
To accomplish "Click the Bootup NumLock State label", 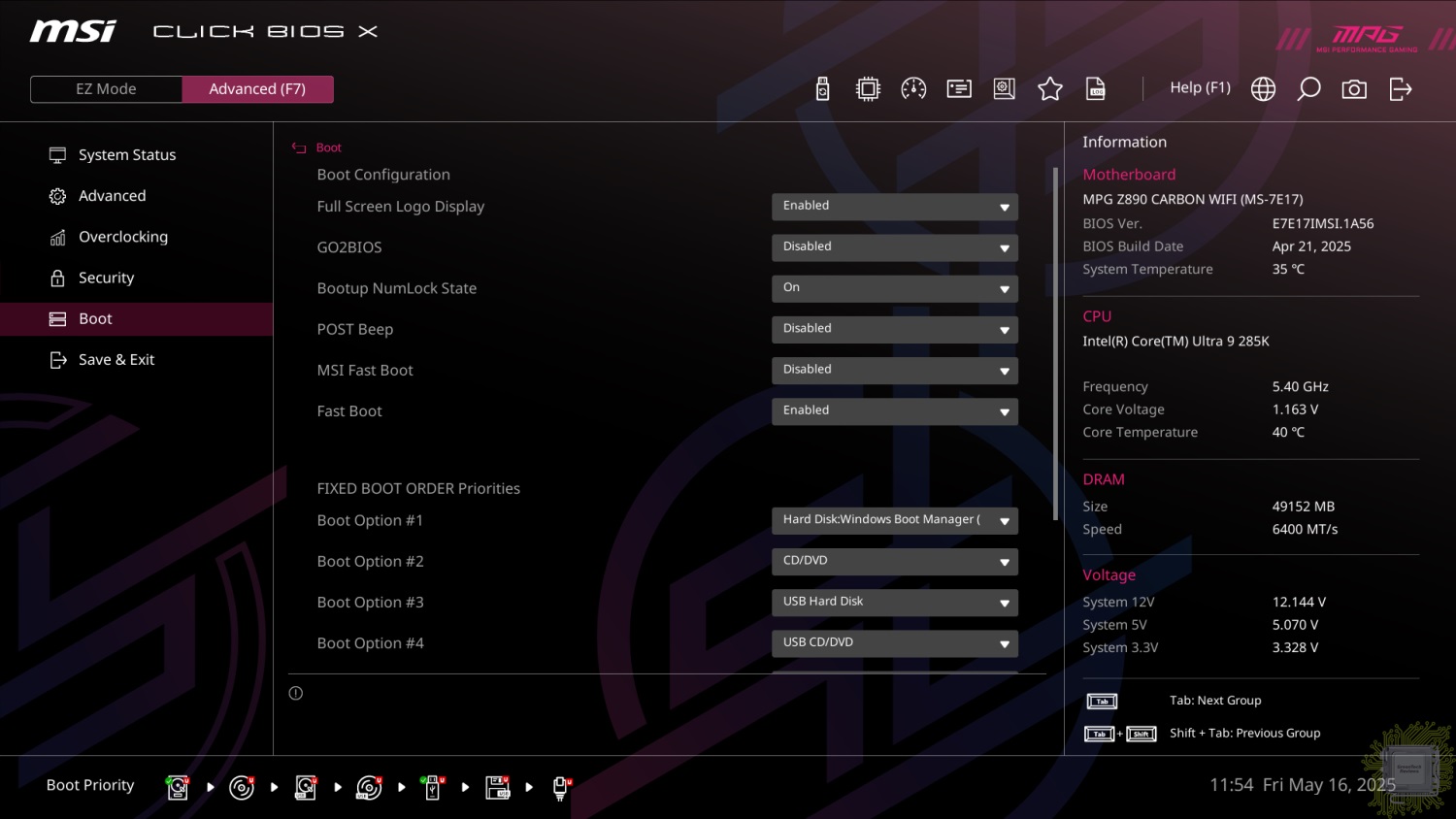I will click(396, 288).
